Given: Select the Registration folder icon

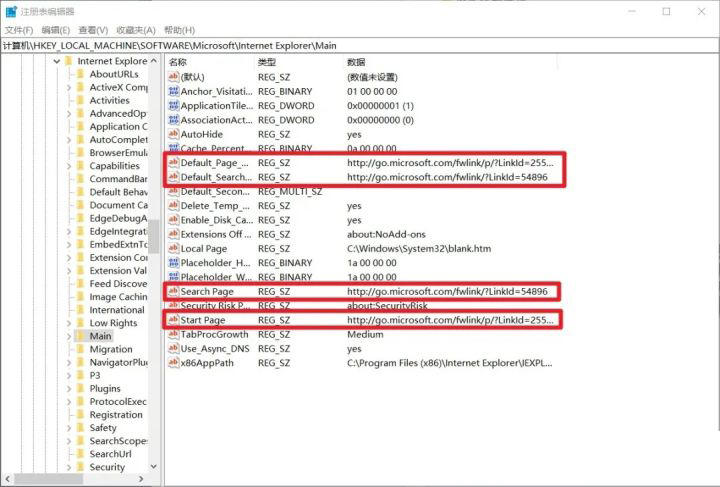Looking at the screenshot, I should [x=80, y=414].
